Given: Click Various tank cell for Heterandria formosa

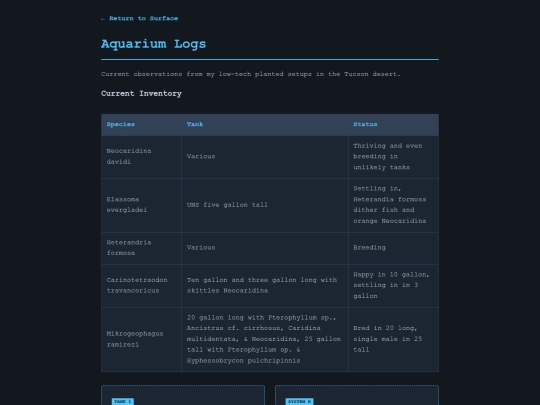Looking at the screenshot, I should 265,248.
